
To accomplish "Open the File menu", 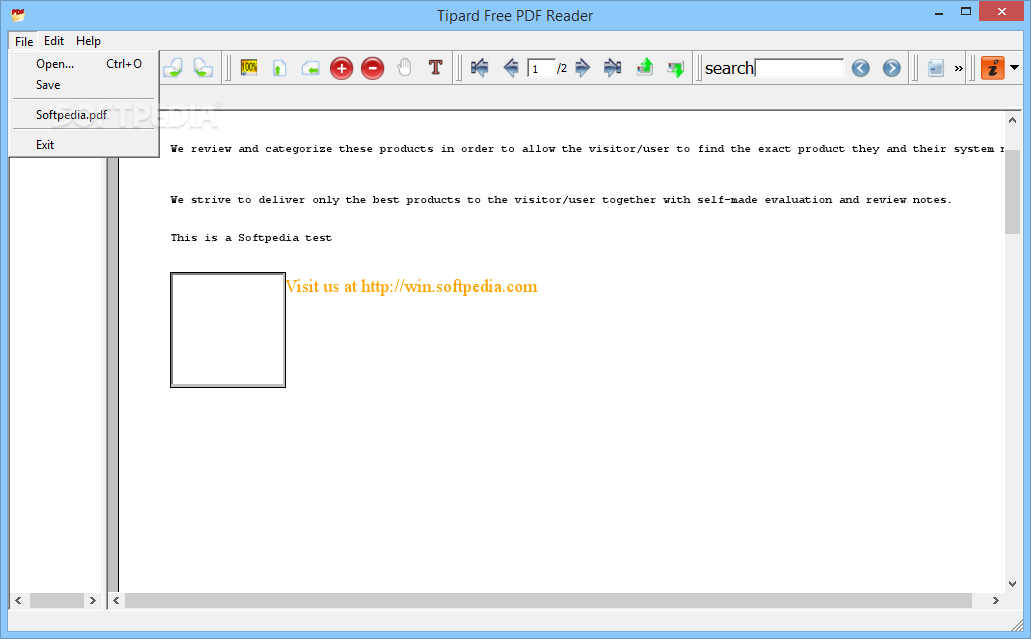I will coord(24,41).
